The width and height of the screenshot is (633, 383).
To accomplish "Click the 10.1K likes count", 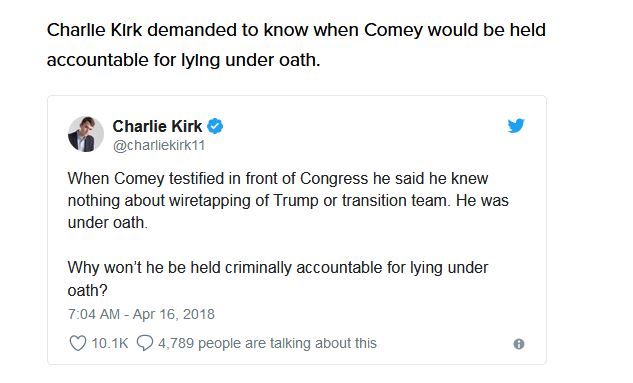I will (110, 343).
